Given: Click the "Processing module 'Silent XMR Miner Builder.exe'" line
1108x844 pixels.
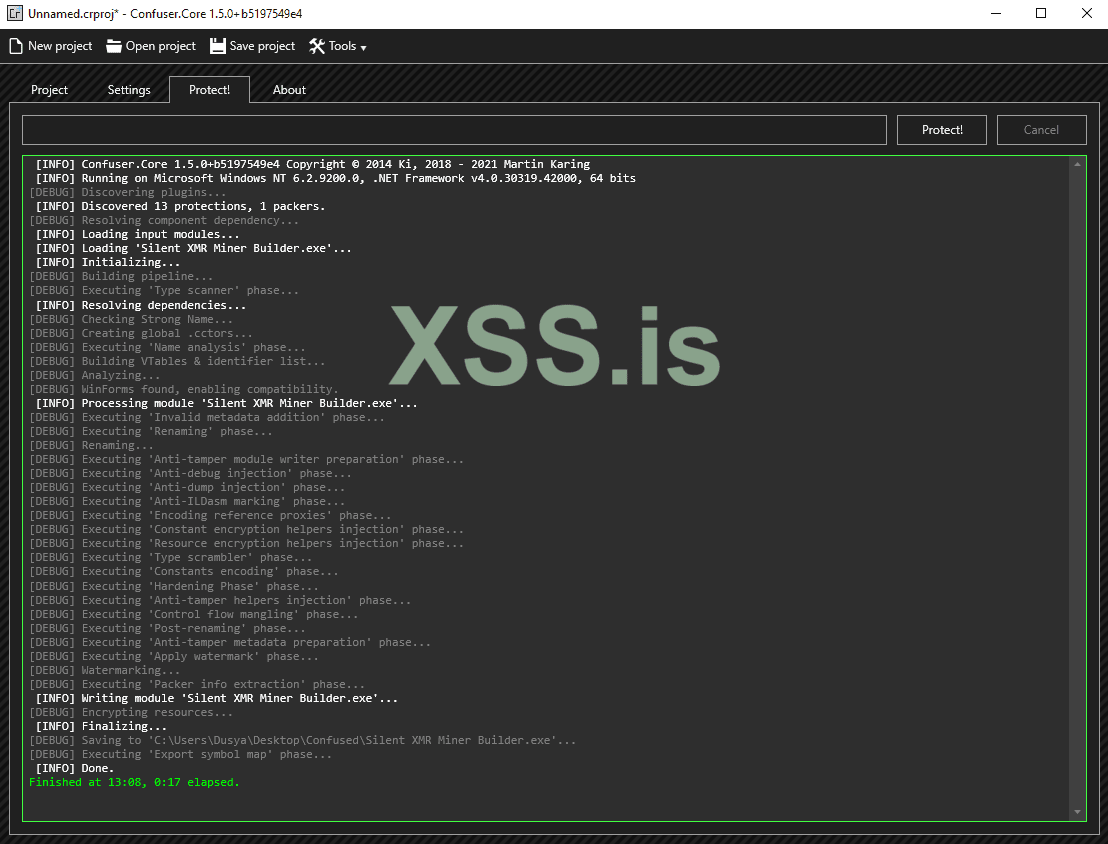Looking at the screenshot, I should (227, 403).
